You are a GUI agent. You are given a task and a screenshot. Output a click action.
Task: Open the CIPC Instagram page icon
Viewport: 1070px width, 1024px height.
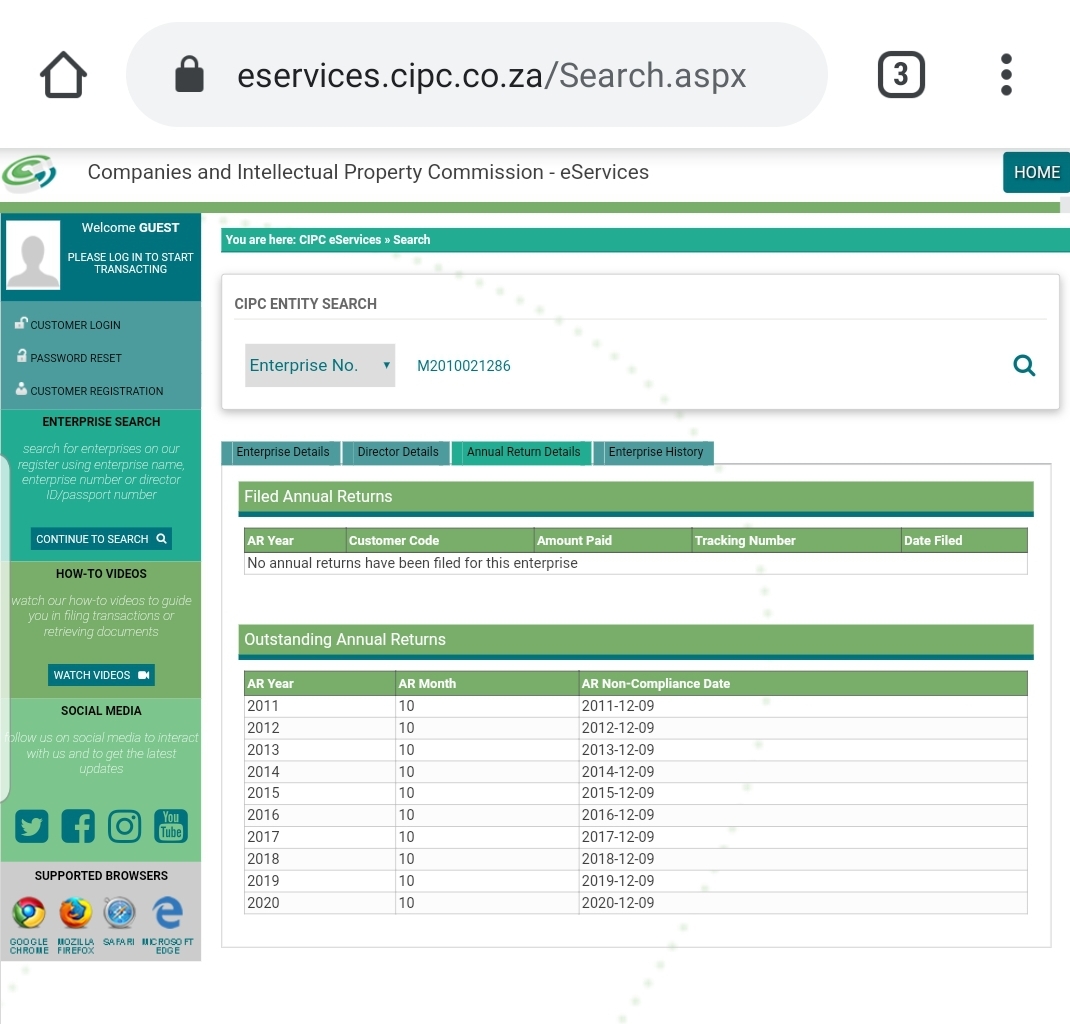124,826
